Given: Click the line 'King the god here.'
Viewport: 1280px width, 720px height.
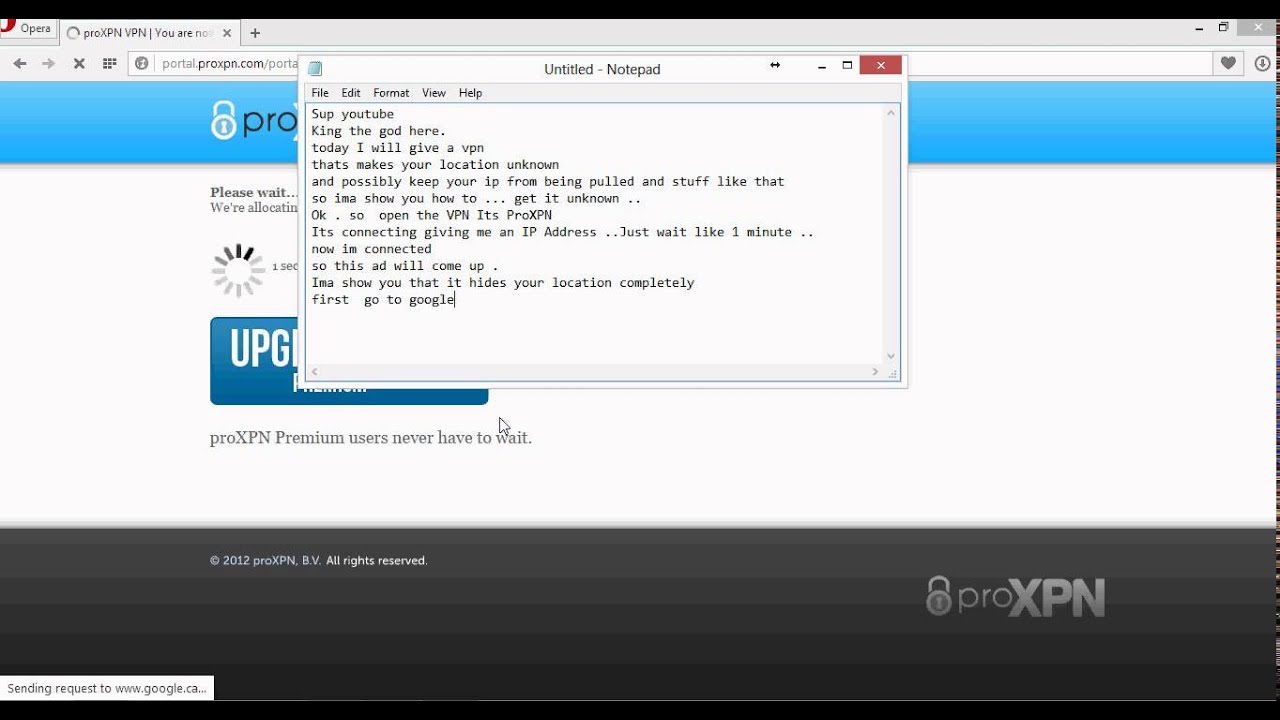Looking at the screenshot, I should point(379,131).
